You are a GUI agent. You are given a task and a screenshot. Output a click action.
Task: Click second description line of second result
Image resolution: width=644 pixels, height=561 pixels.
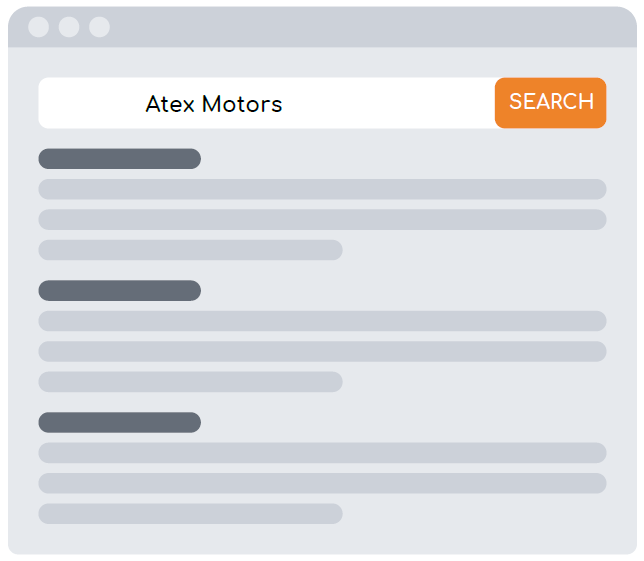322,352
